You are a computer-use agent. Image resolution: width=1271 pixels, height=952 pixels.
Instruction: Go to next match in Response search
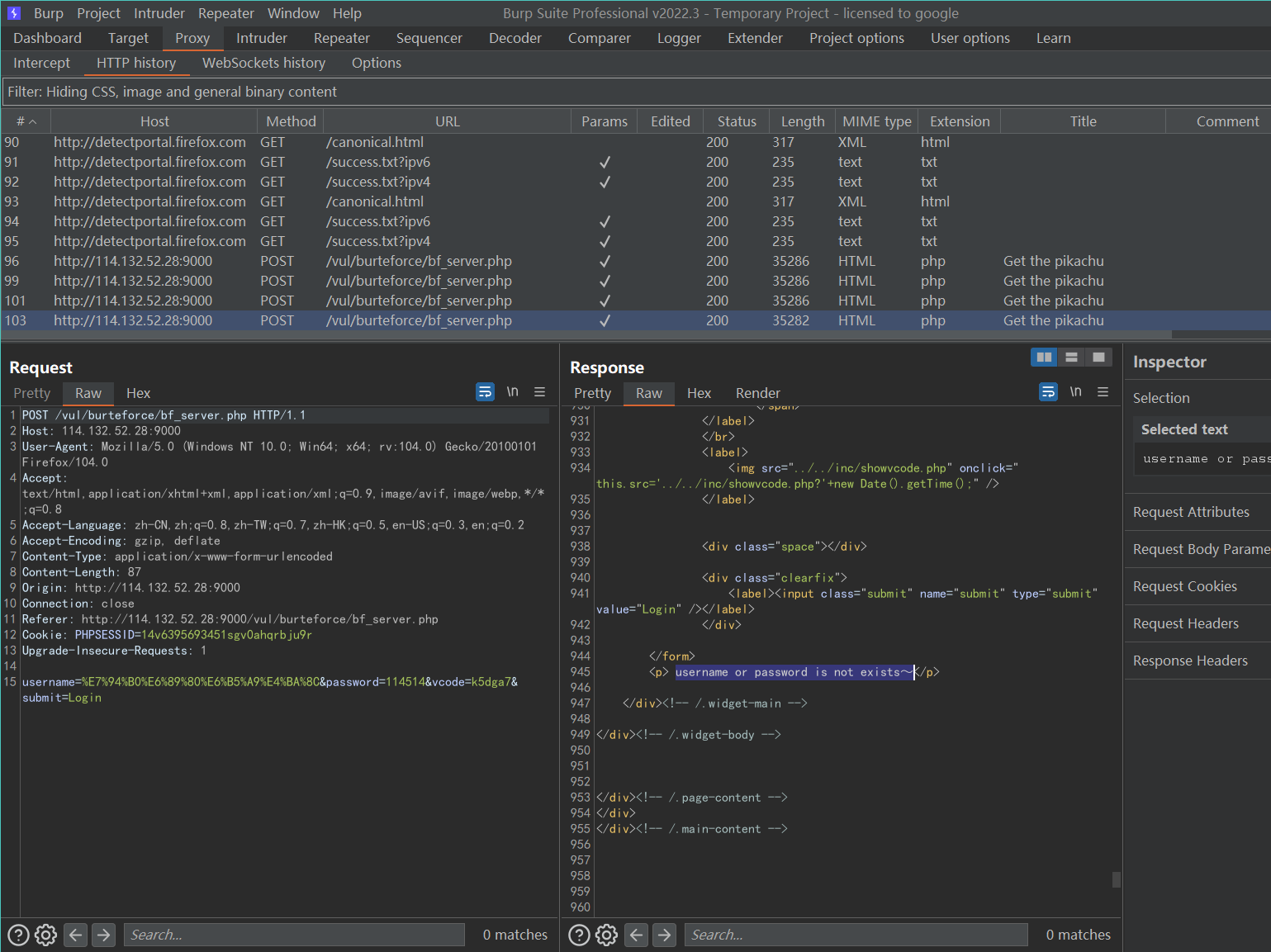[664, 935]
